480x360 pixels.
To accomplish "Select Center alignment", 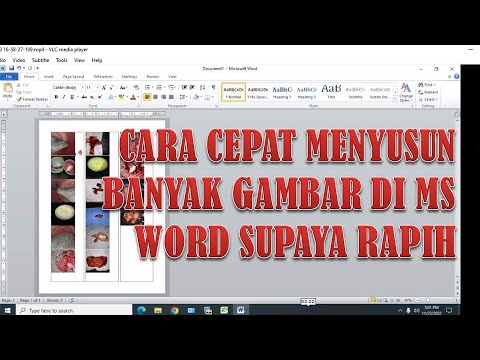I will pos(155,97).
